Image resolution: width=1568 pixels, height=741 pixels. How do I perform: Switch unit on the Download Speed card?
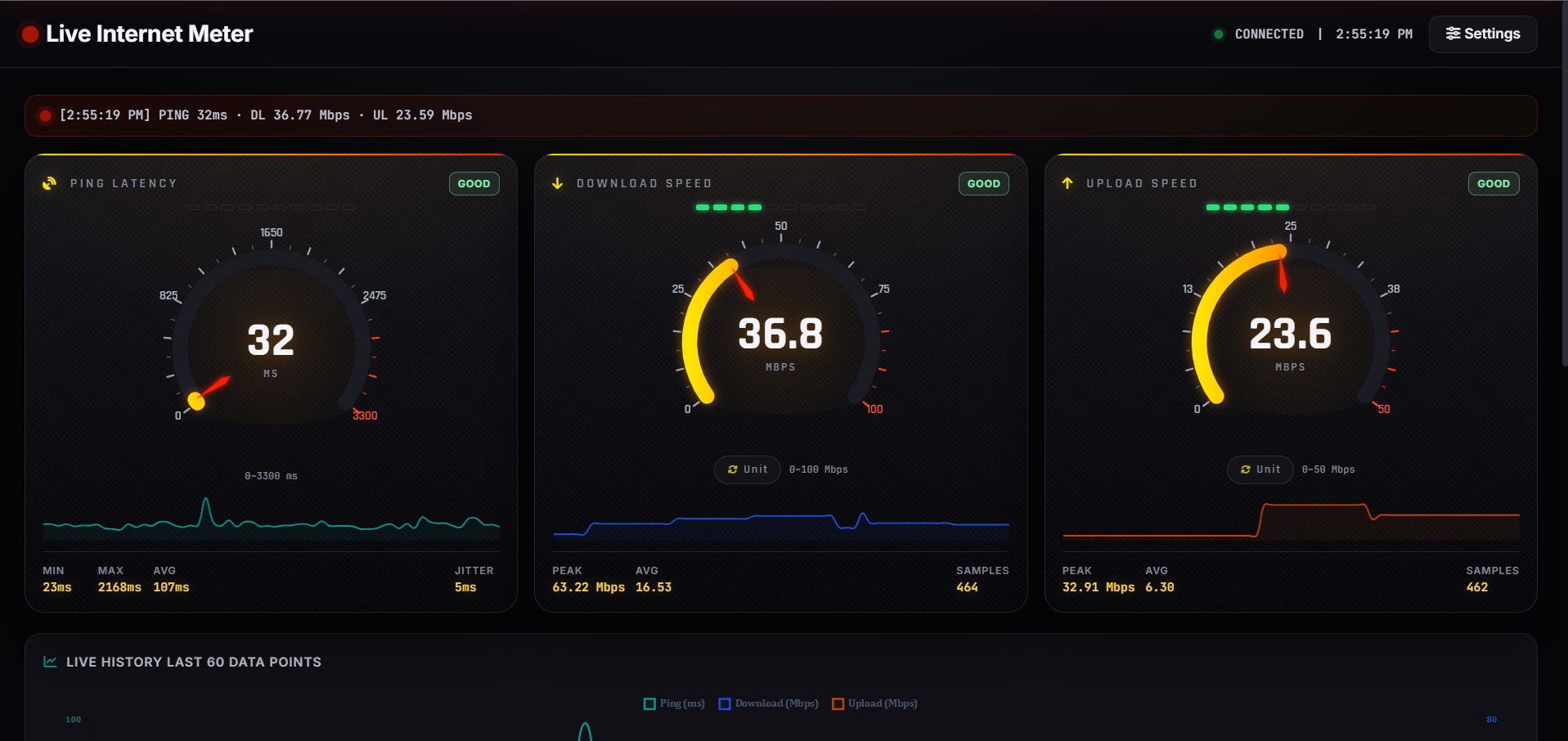[x=748, y=469]
